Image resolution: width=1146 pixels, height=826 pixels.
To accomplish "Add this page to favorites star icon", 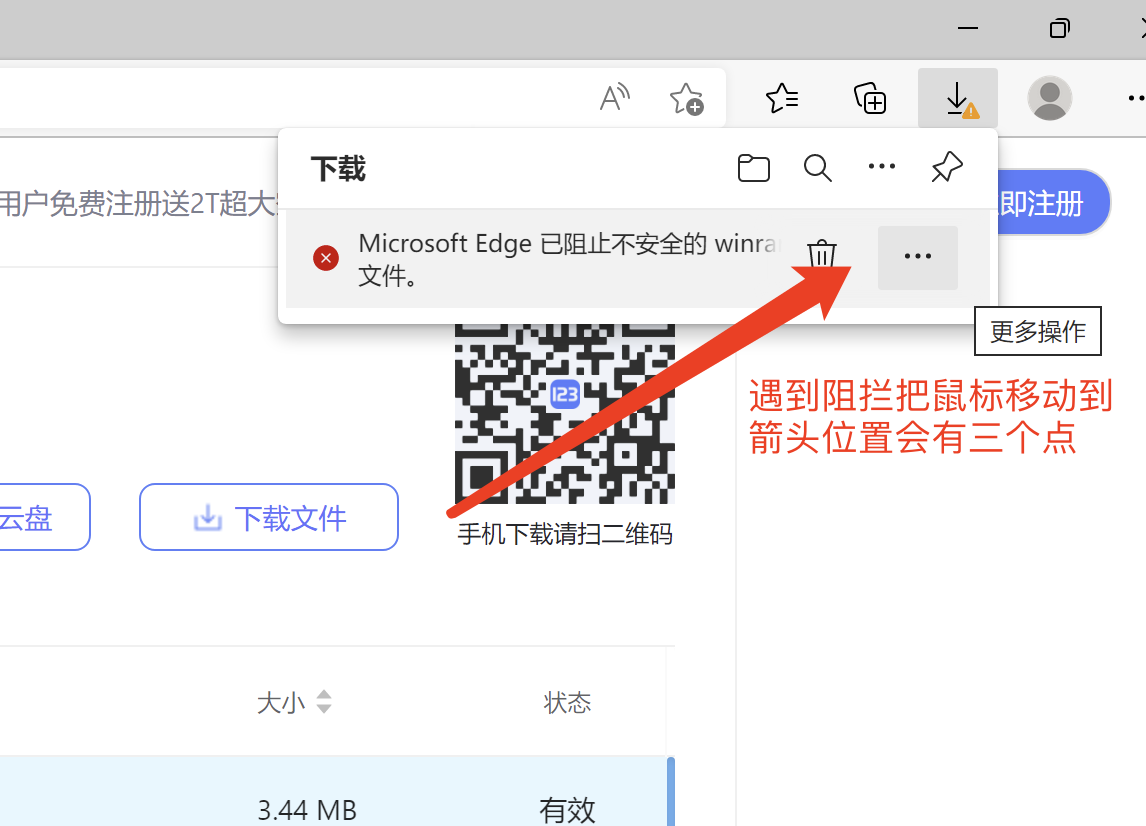I will coord(686,98).
